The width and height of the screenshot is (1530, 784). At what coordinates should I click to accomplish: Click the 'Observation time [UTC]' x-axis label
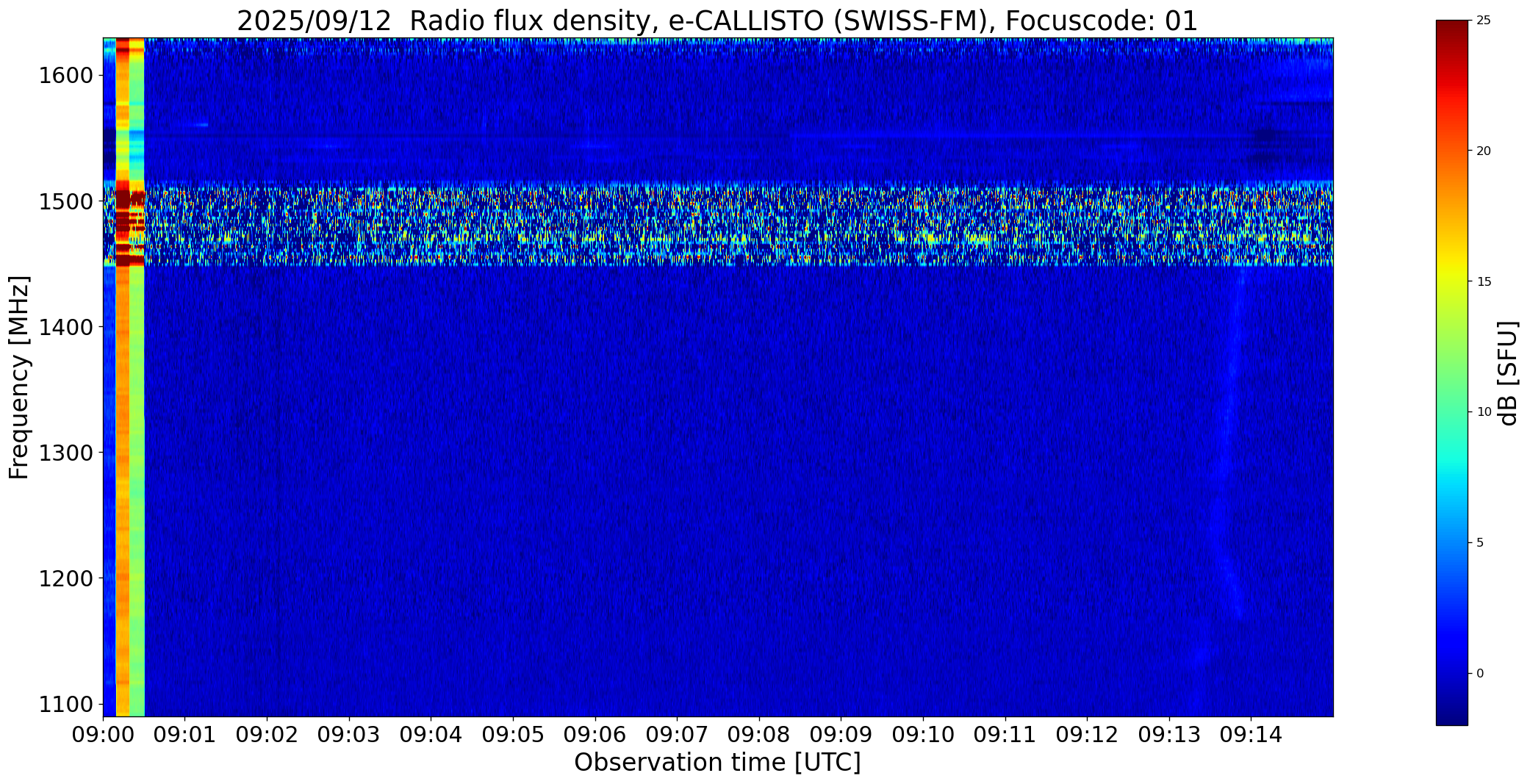coord(717,763)
